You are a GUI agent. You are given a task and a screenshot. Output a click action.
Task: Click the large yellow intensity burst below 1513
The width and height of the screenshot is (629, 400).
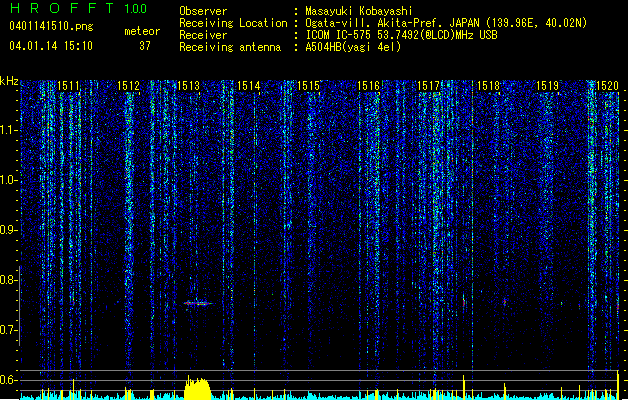pos(197,388)
